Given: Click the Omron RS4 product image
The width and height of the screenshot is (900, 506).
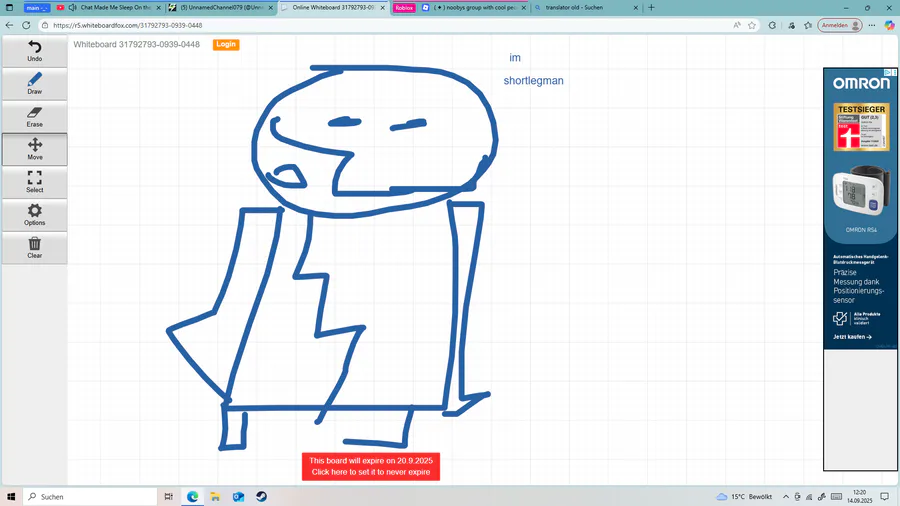Looking at the screenshot, I should pos(861,192).
